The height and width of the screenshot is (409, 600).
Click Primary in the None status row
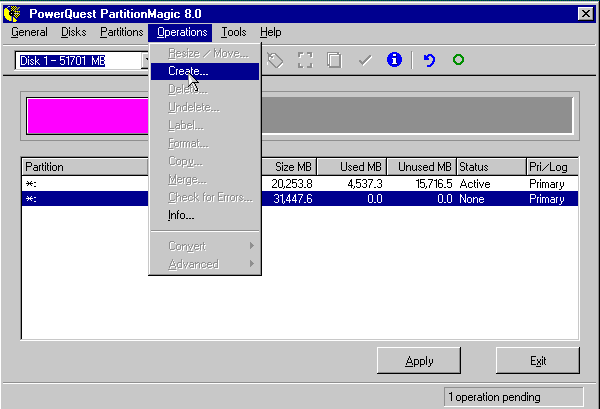point(546,199)
